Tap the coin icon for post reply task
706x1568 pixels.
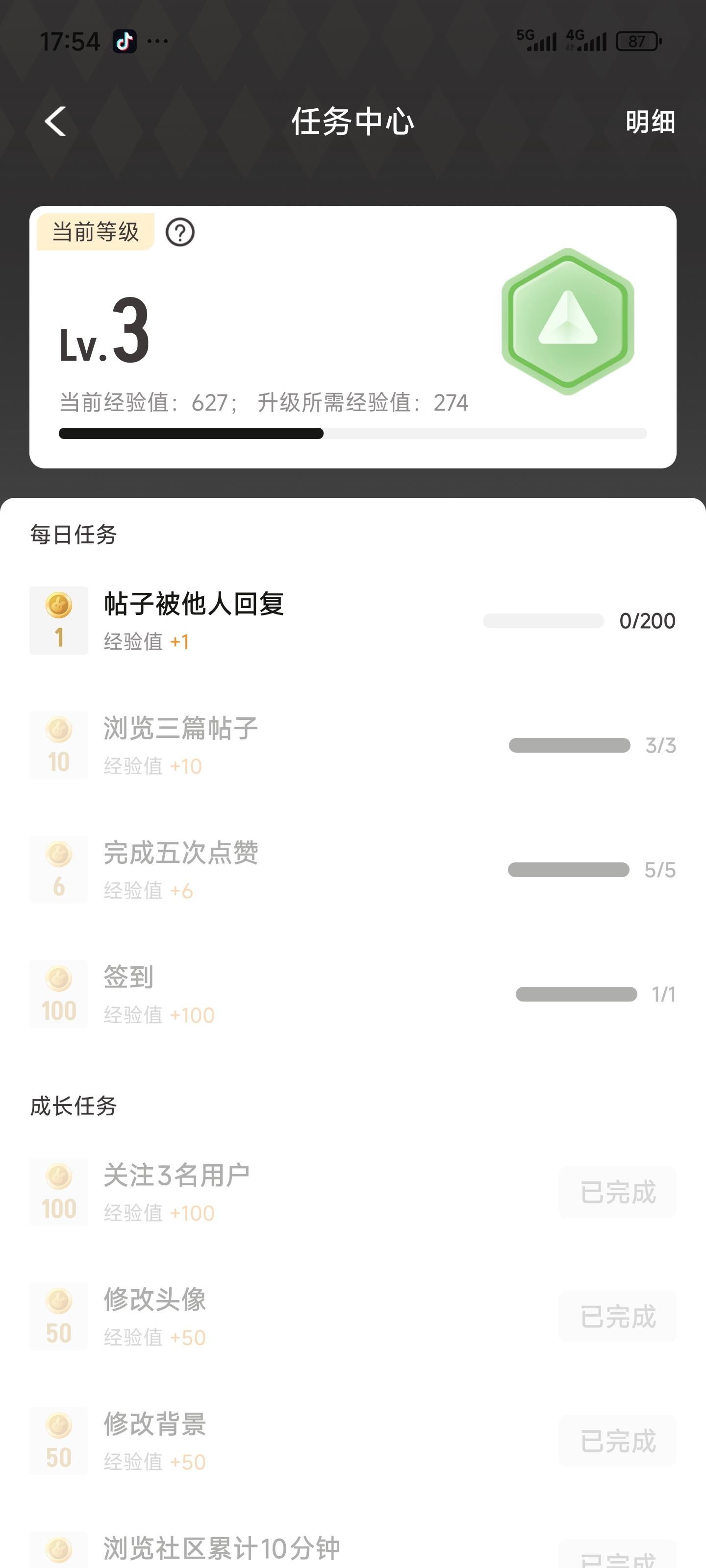click(x=59, y=620)
